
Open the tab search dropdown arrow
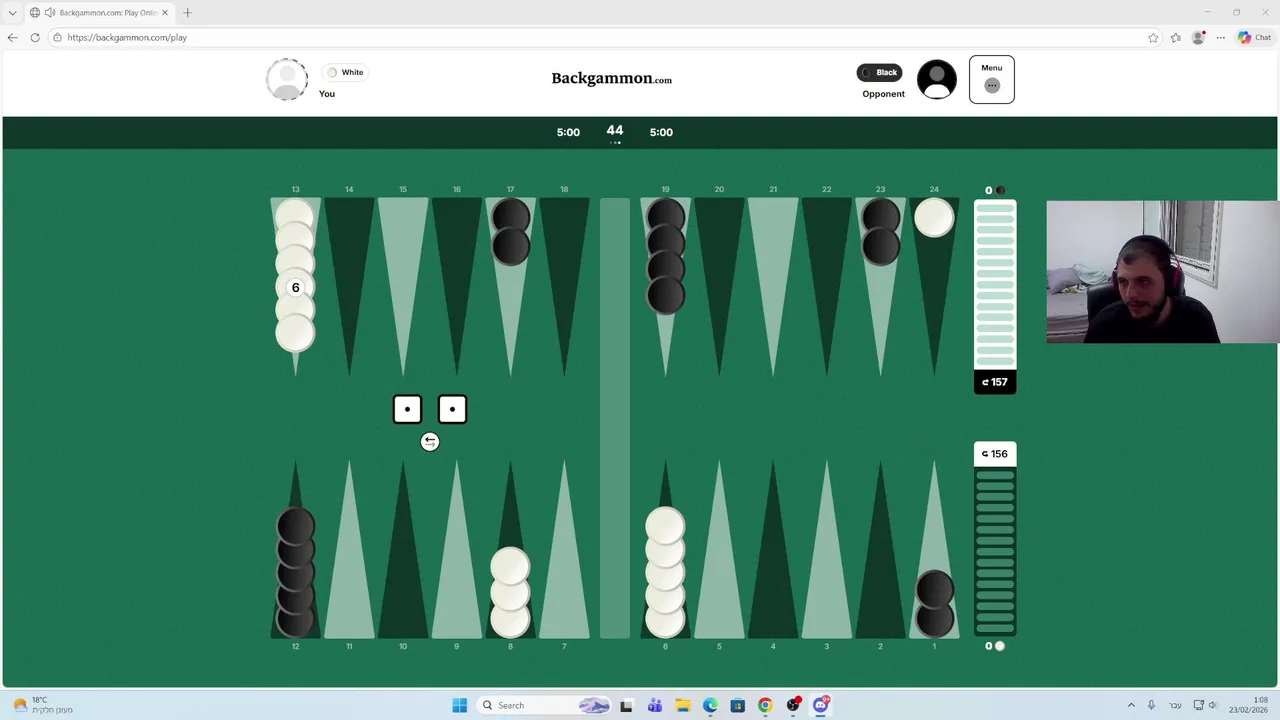click(12, 13)
